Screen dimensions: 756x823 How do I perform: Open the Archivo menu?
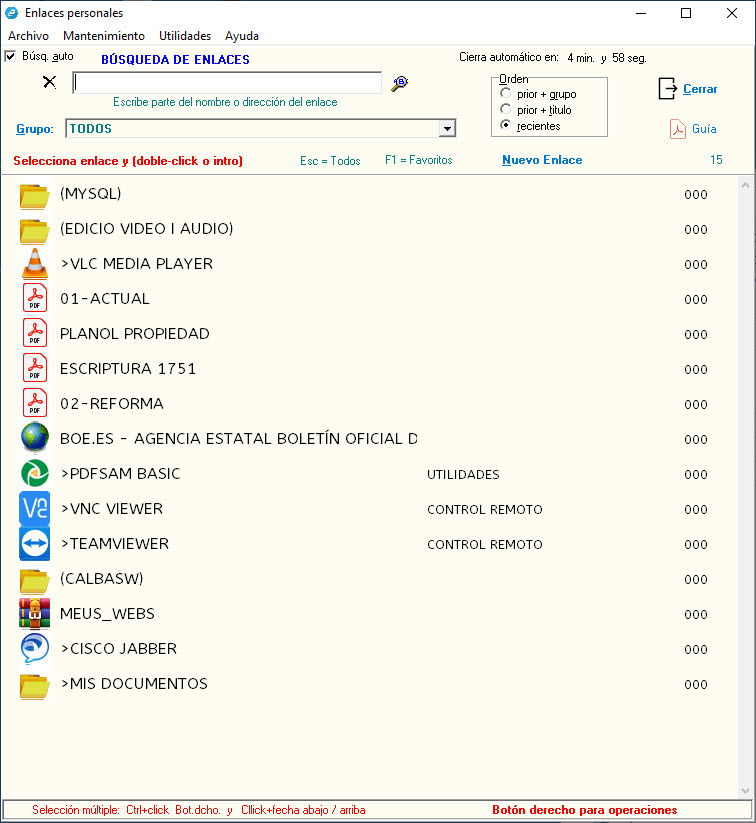click(x=28, y=36)
